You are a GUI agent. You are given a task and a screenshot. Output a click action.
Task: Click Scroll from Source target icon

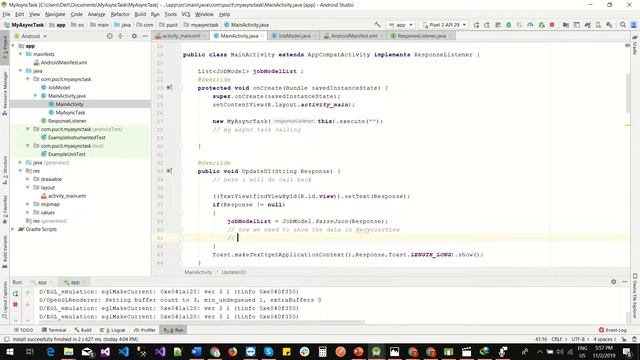click(x=109, y=36)
